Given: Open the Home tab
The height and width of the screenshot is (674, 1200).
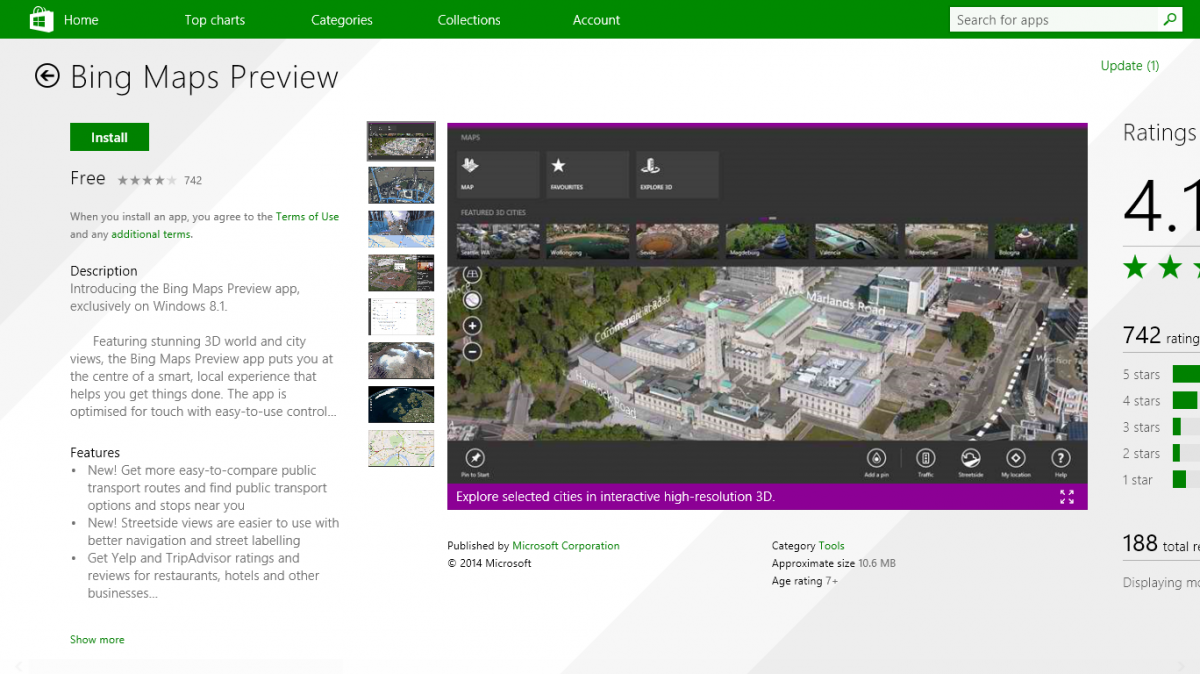Looking at the screenshot, I should click(x=81, y=20).
